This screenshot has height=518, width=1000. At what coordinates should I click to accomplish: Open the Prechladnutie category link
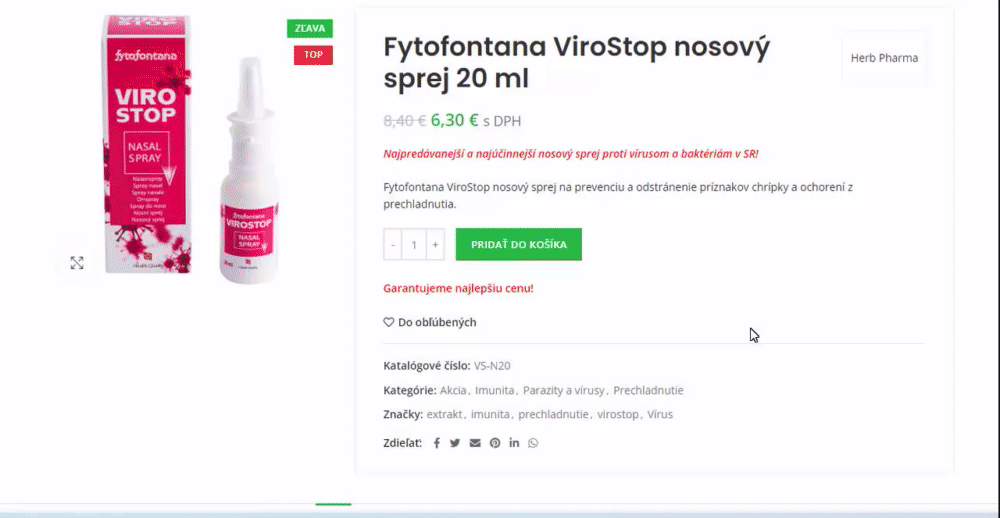point(648,390)
